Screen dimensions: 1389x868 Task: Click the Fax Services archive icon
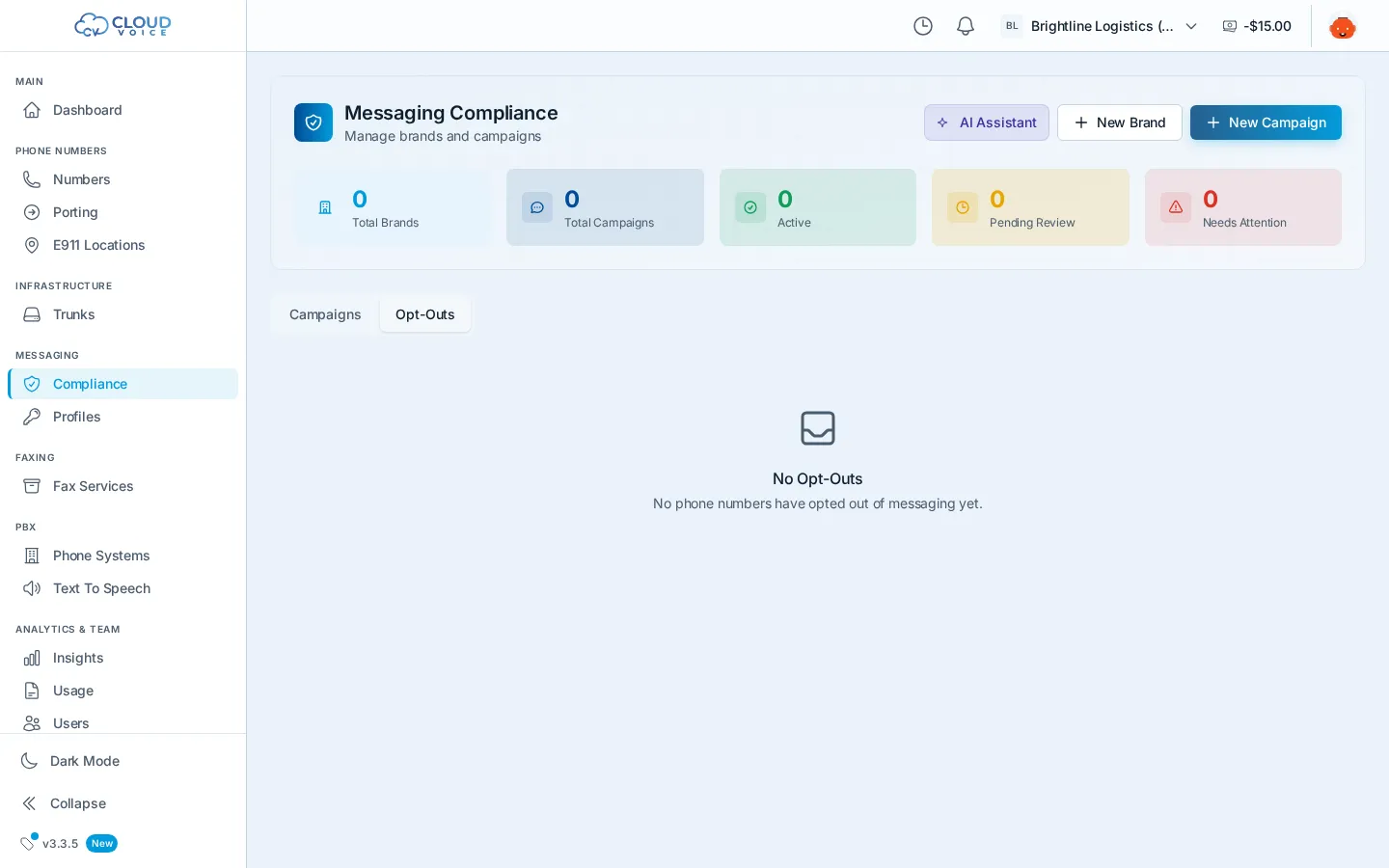(x=32, y=486)
